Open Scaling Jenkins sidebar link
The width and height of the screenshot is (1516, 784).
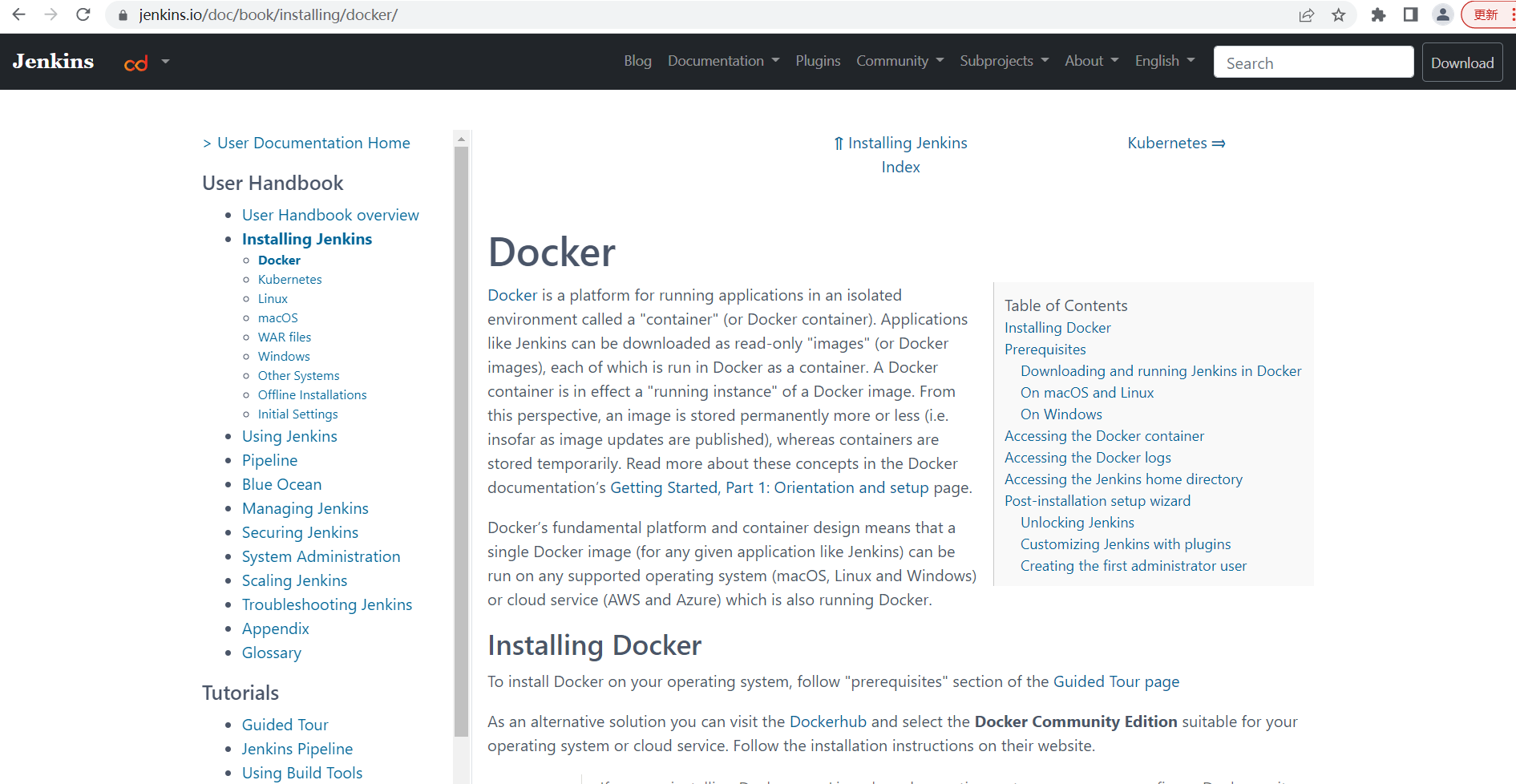tap(294, 580)
